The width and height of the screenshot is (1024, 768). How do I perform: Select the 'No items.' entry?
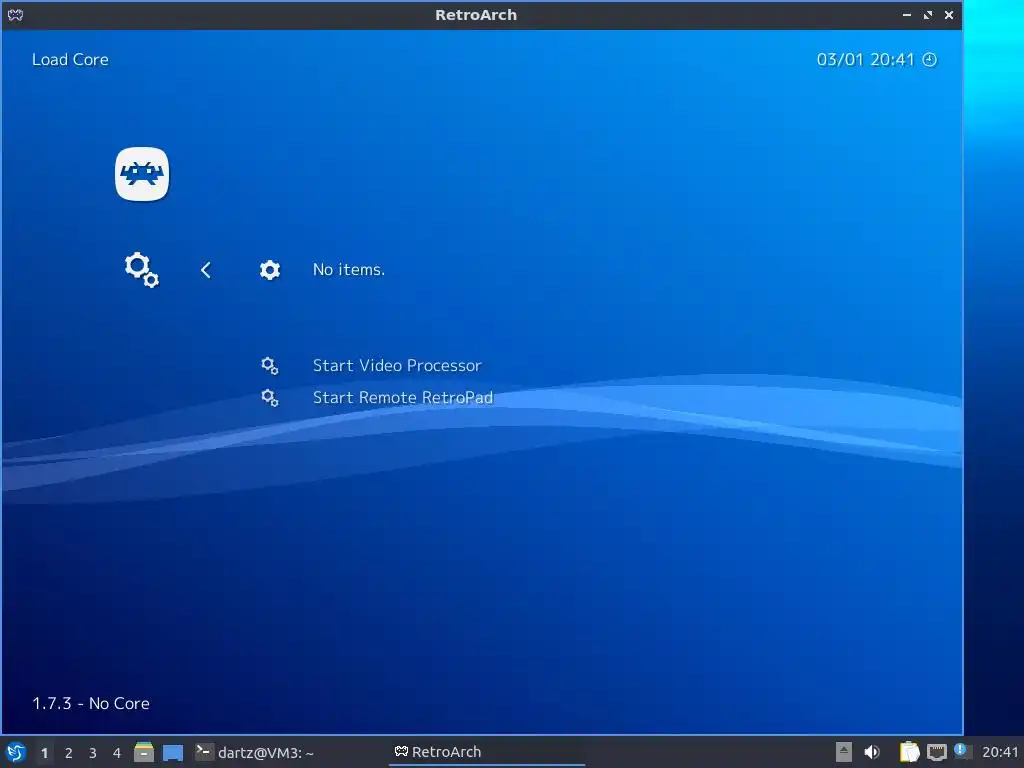click(x=349, y=270)
